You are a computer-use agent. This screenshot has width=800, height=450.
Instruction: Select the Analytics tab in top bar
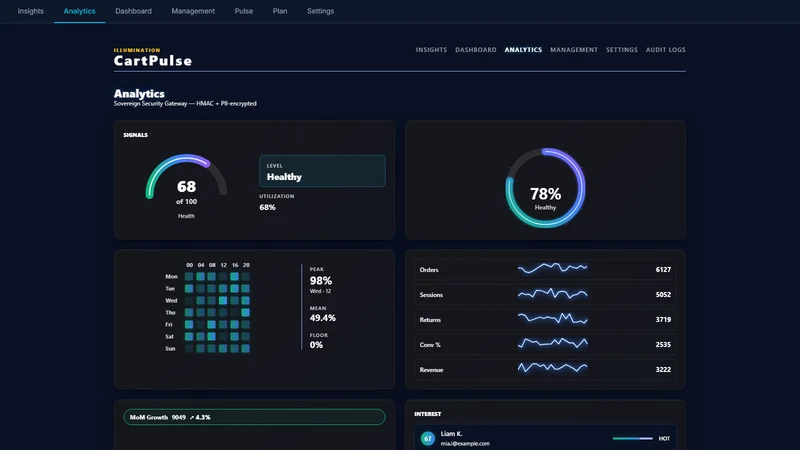pos(80,11)
